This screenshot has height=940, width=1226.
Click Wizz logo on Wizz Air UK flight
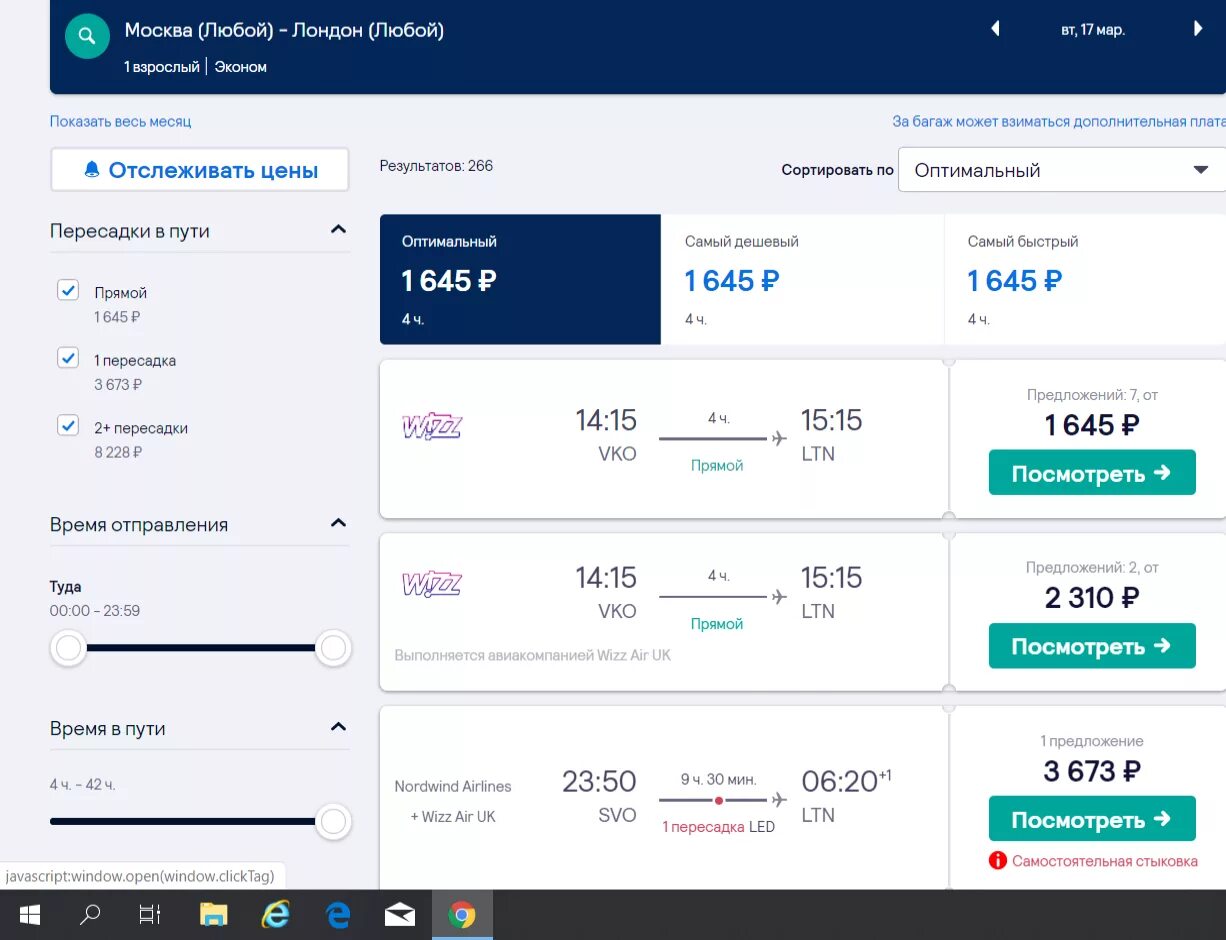[x=432, y=584]
